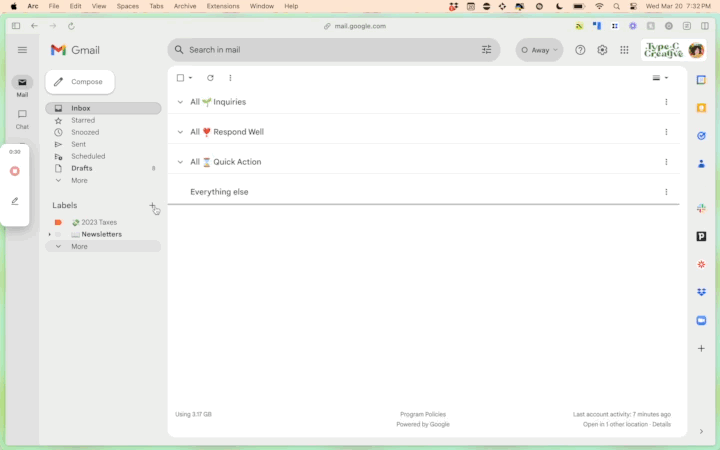Open the Tabs menu in menu bar
The width and height of the screenshot is (720, 450).
point(156,6)
